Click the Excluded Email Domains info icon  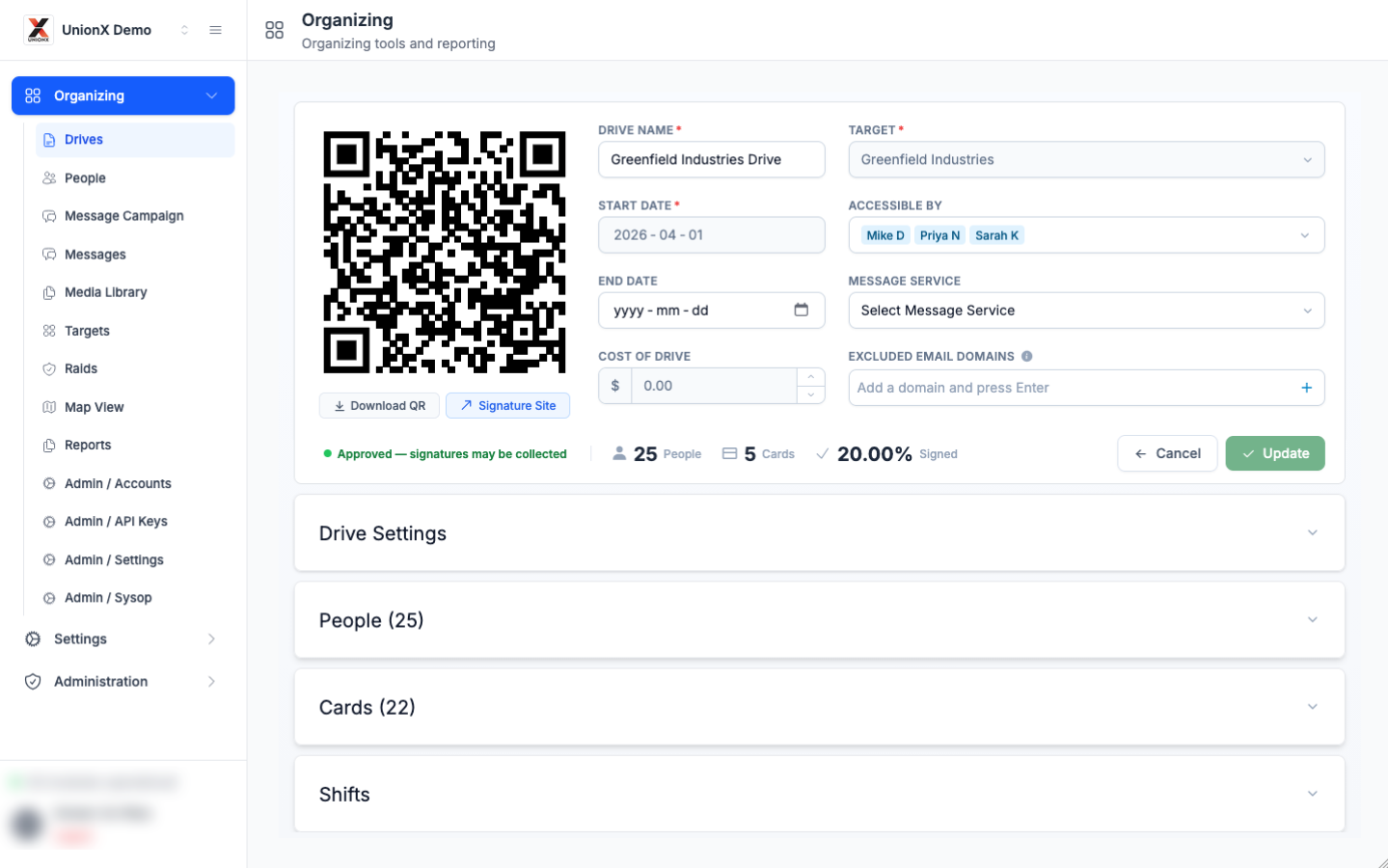[1027, 356]
